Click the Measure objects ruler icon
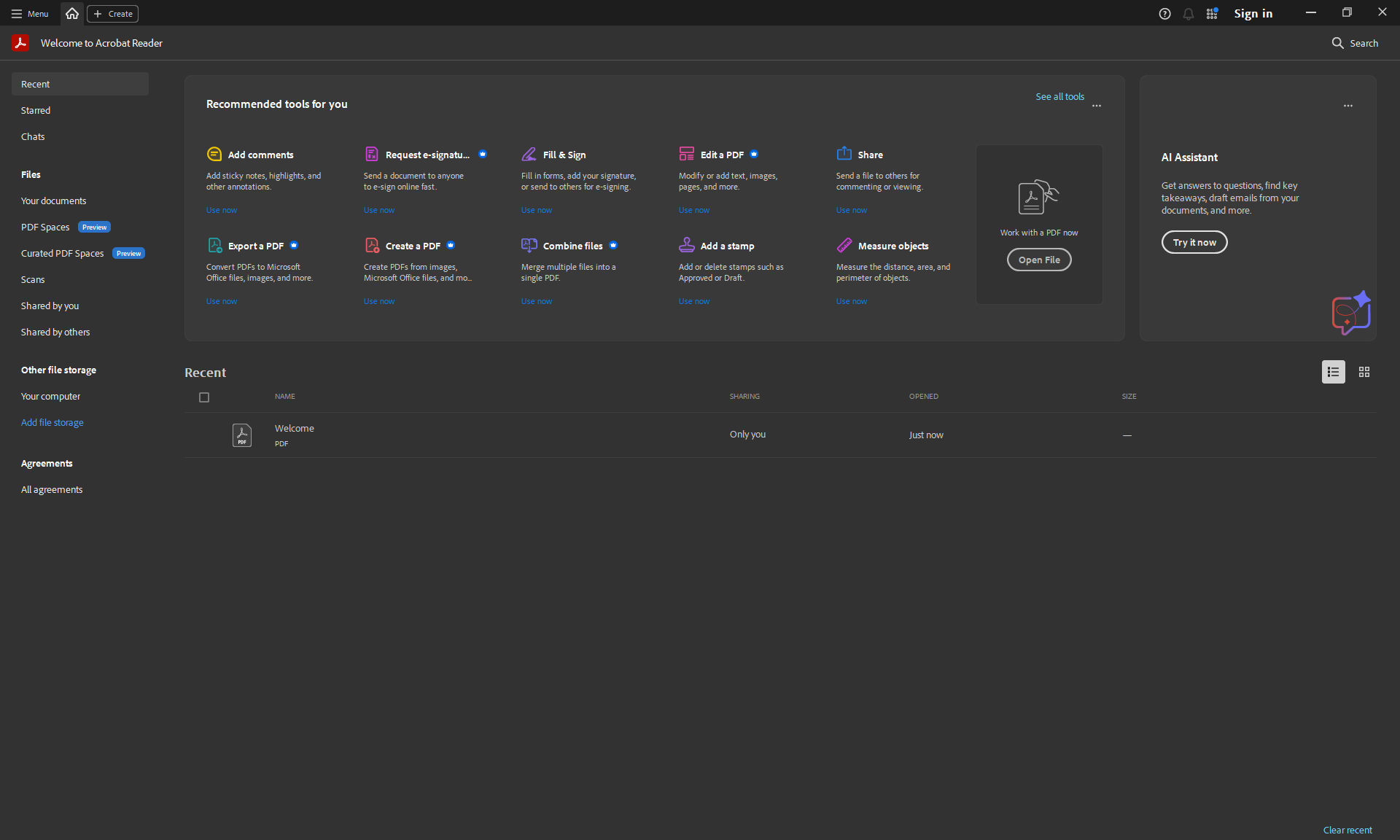The image size is (1400, 840). coord(844,245)
